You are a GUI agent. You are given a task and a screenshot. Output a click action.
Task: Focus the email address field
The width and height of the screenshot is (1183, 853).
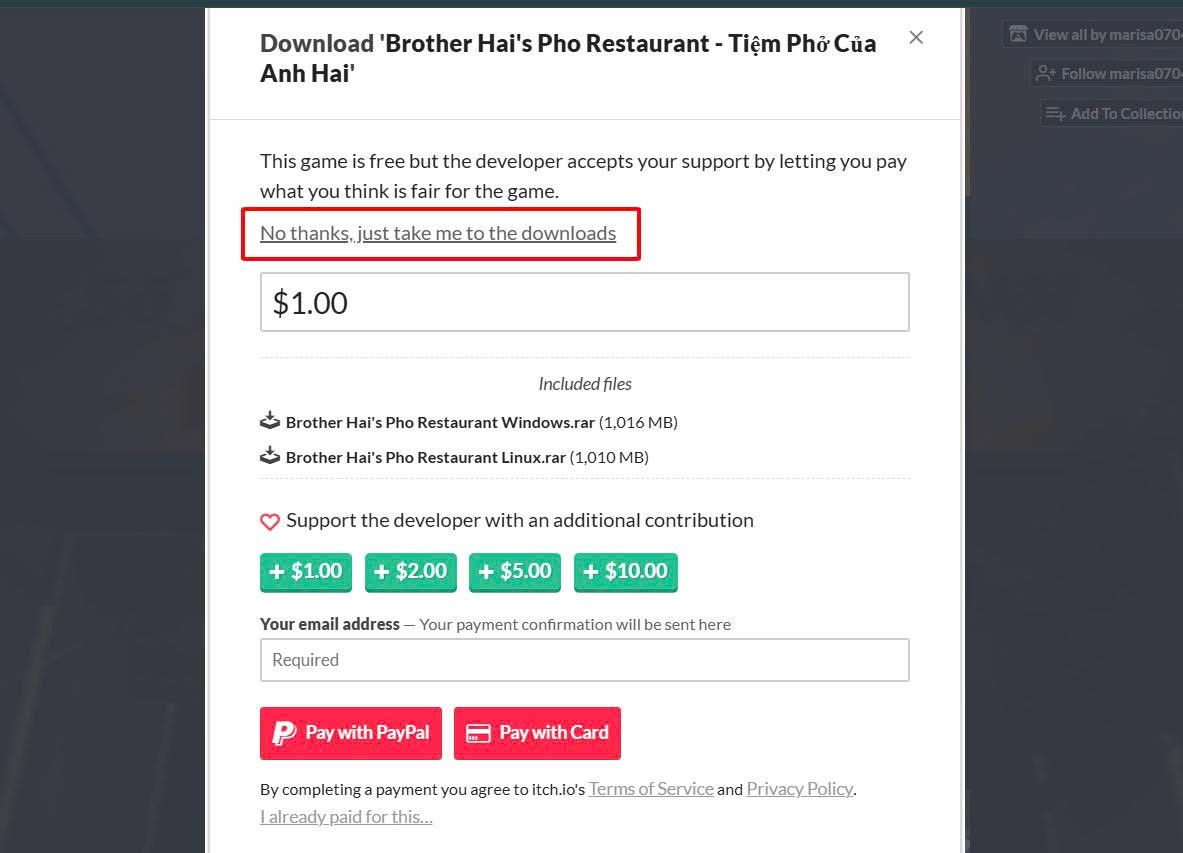click(x=584, y=660)
